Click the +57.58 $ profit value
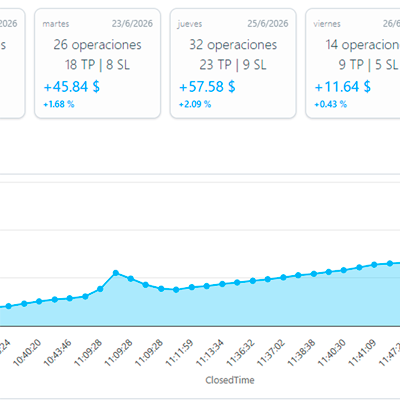The width and height of the screenshot is (400, 400). click(207, 87)
